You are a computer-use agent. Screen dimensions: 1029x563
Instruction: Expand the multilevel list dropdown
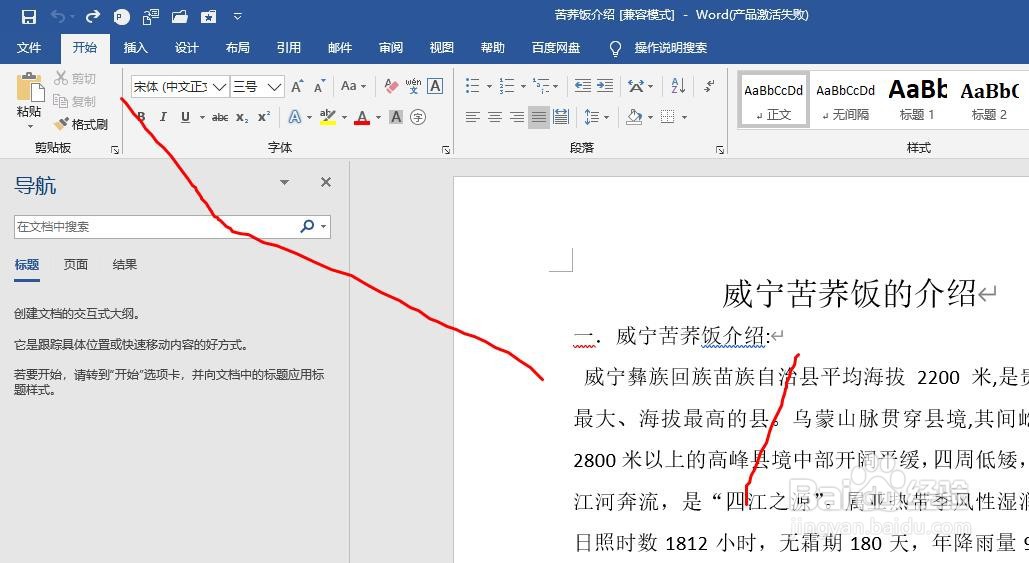pos(556,86)
